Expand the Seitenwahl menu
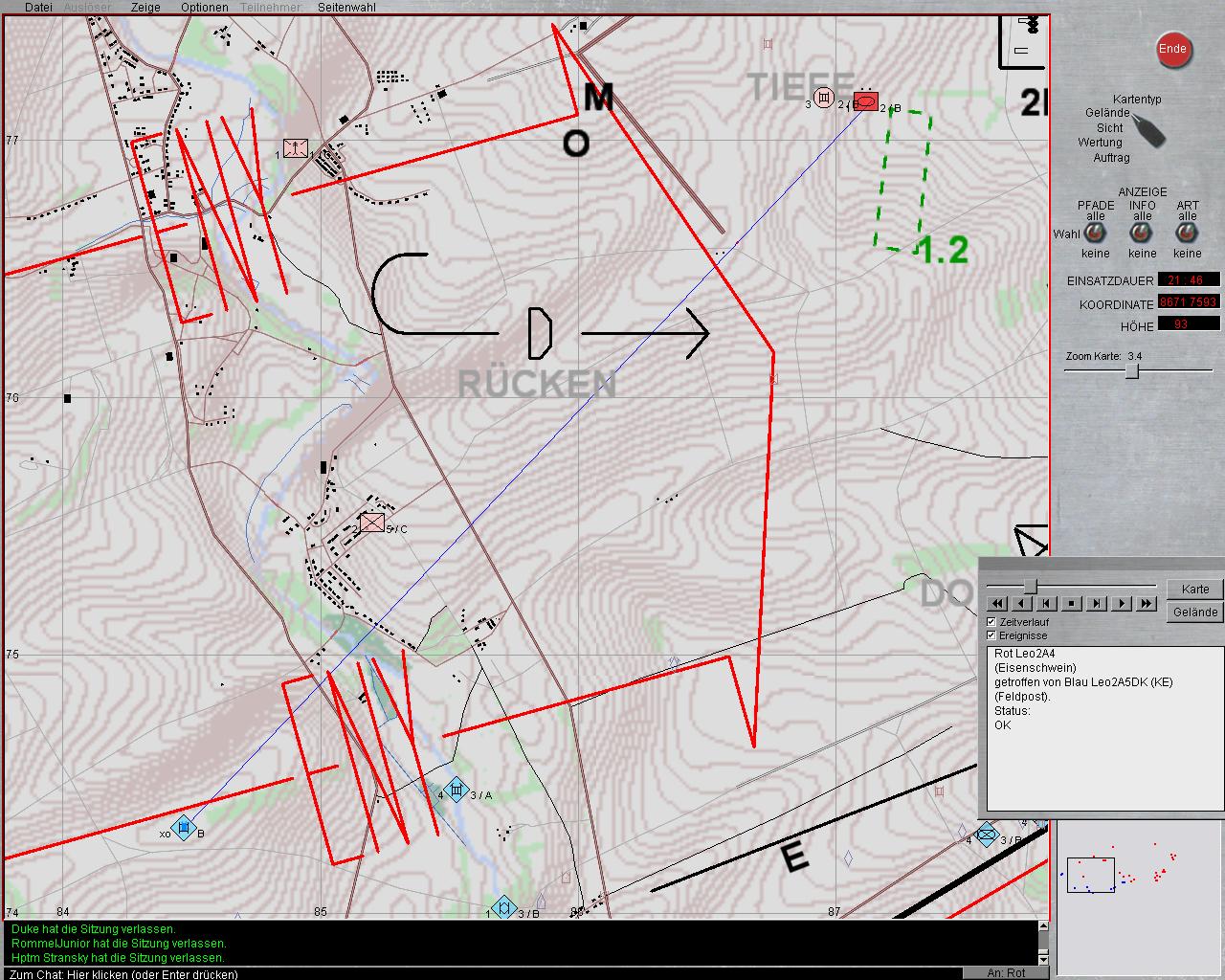The image size is (1225, 980). click(346, 7)
